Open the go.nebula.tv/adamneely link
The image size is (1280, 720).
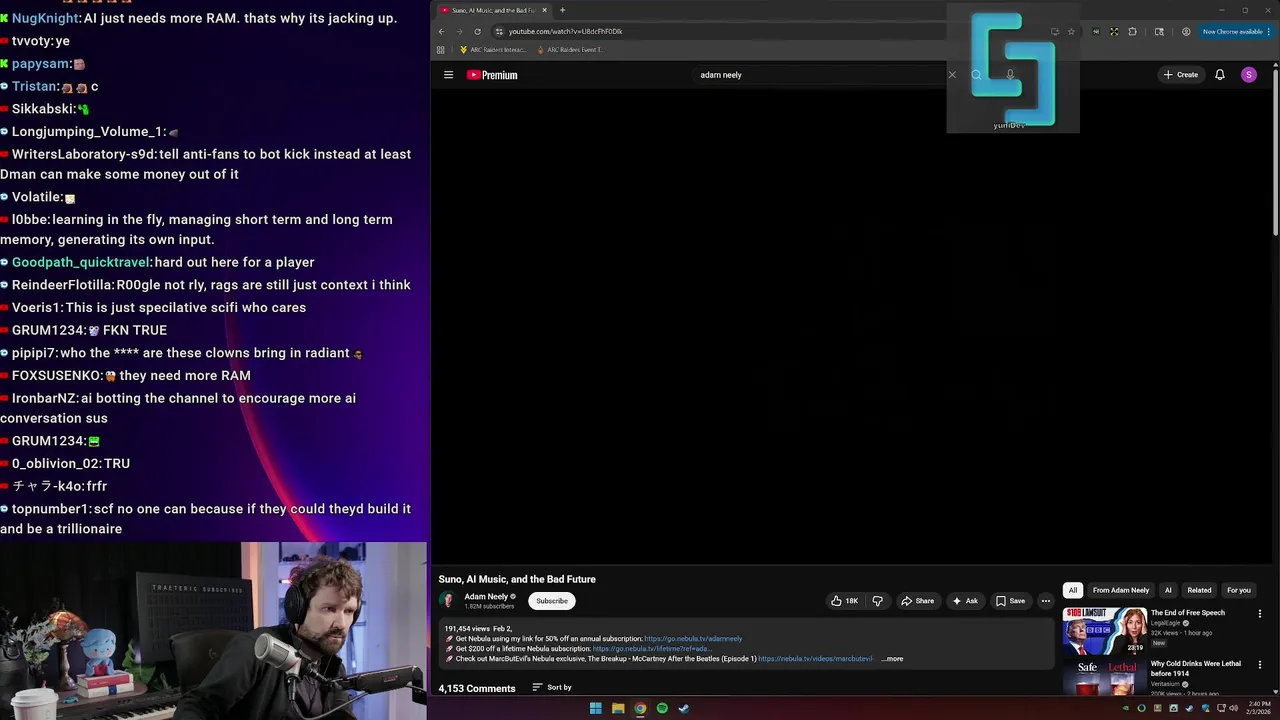click(x=693, y=638)
